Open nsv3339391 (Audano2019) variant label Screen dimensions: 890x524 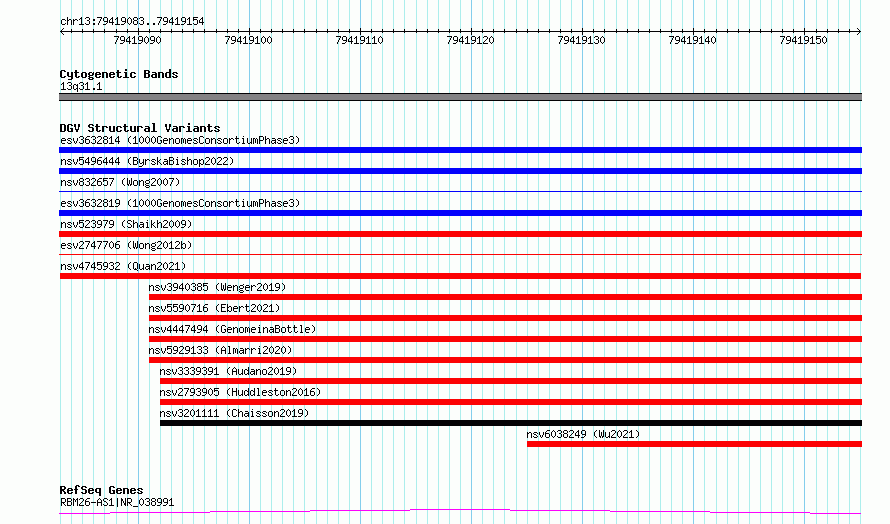coord(228,371)
